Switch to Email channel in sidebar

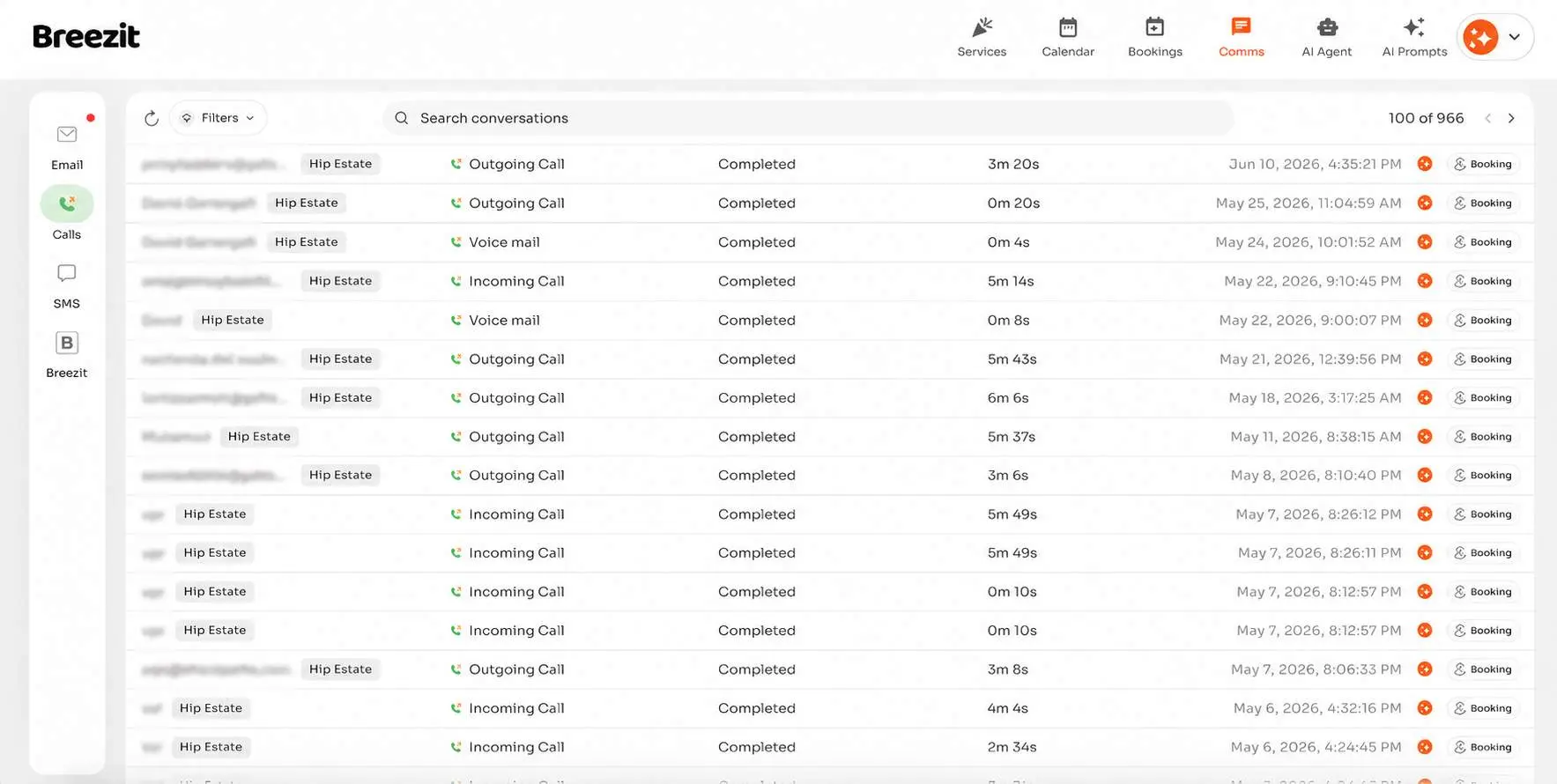point(67,147)
